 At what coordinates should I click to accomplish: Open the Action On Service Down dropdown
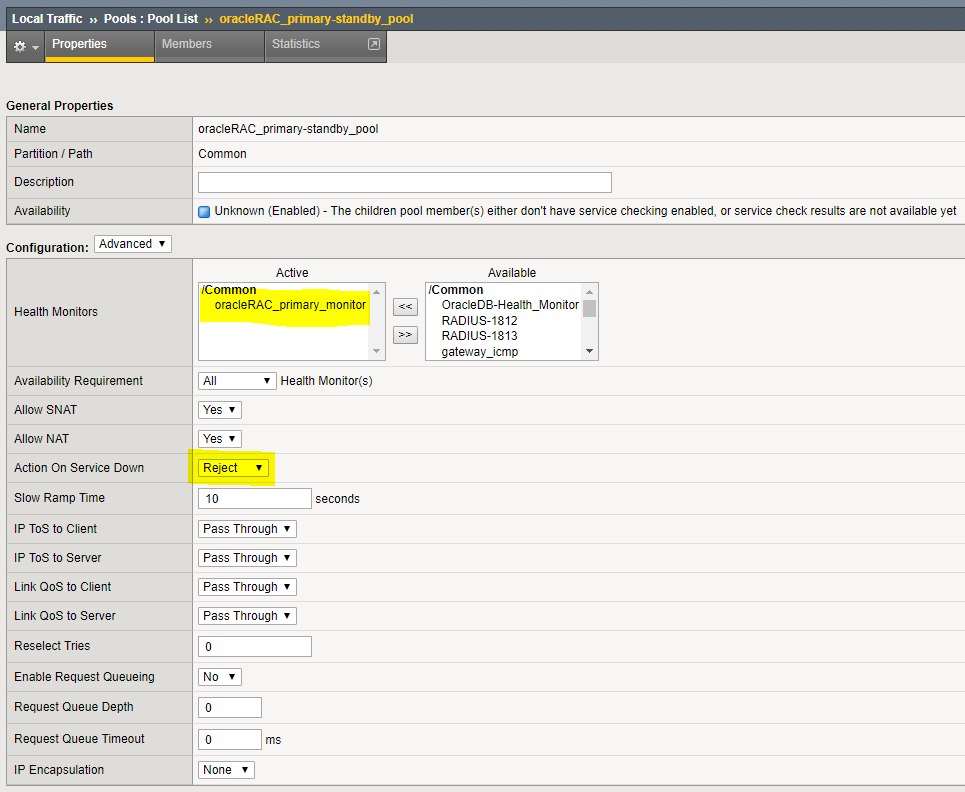pos(233,468)
